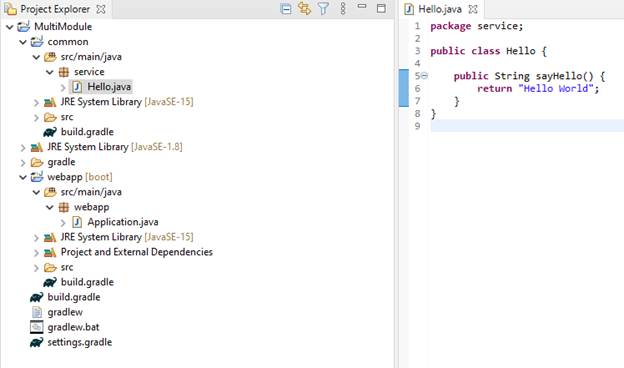Click the JavaSE-1.8 library icon
Viewport: 624px width, 368px height.
point(37,147)
